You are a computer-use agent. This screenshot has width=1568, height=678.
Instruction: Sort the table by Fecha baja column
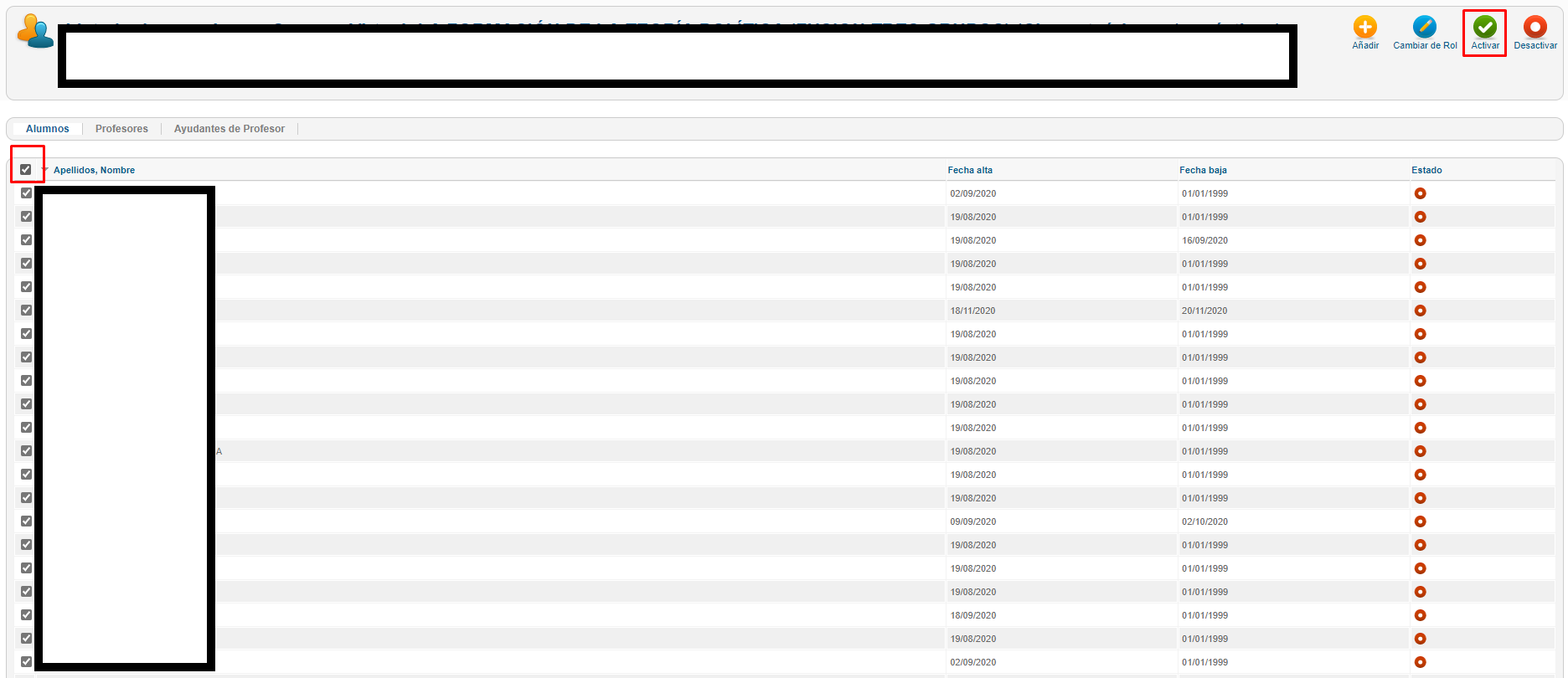pos(1202,170)
